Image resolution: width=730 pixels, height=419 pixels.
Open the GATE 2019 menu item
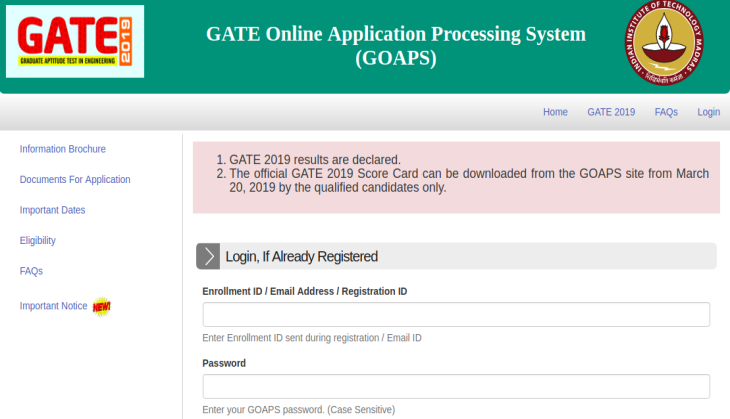tap(611, 112)
